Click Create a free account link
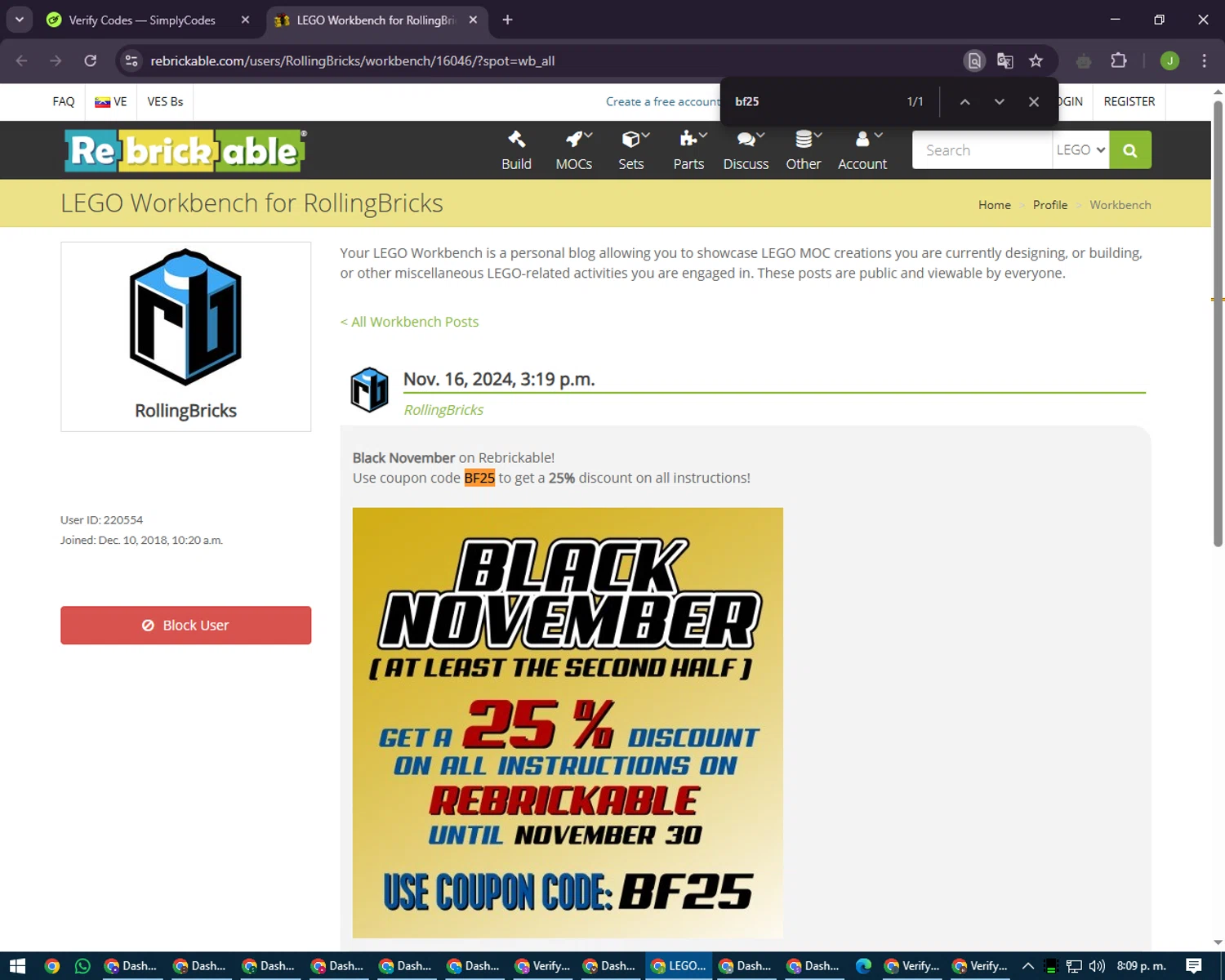 (662, 101)
